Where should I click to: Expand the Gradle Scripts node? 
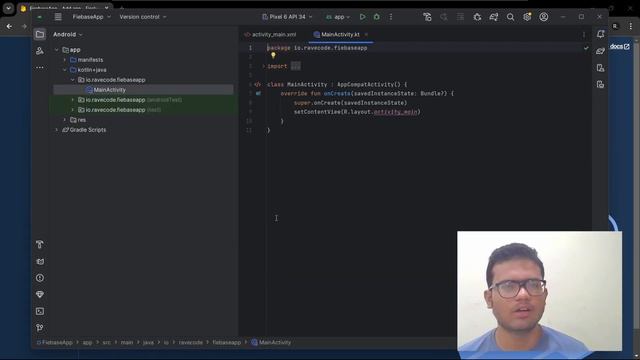[x=57, y=130]
